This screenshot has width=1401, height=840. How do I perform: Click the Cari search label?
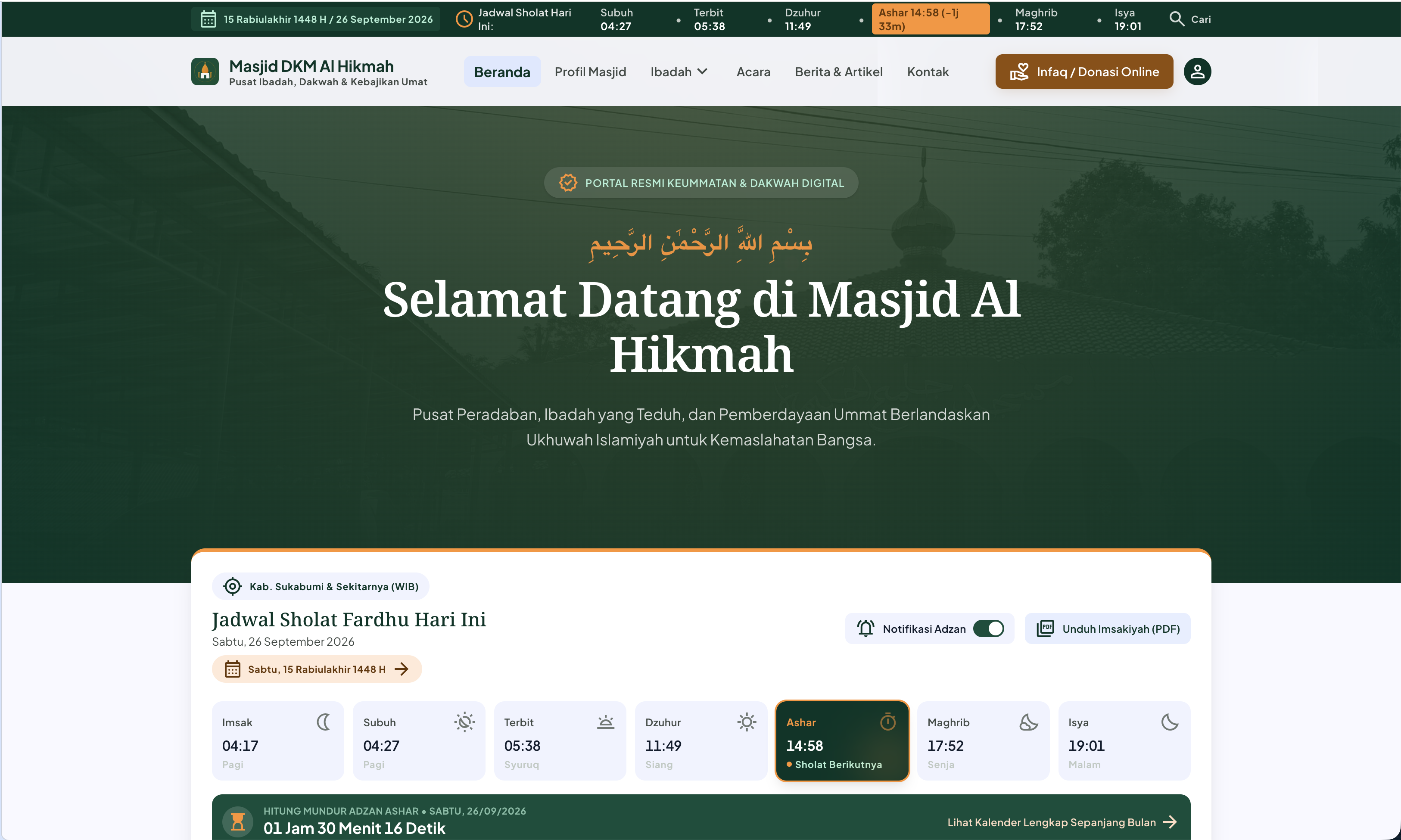pyautogui.click(x=1201, y=19)
